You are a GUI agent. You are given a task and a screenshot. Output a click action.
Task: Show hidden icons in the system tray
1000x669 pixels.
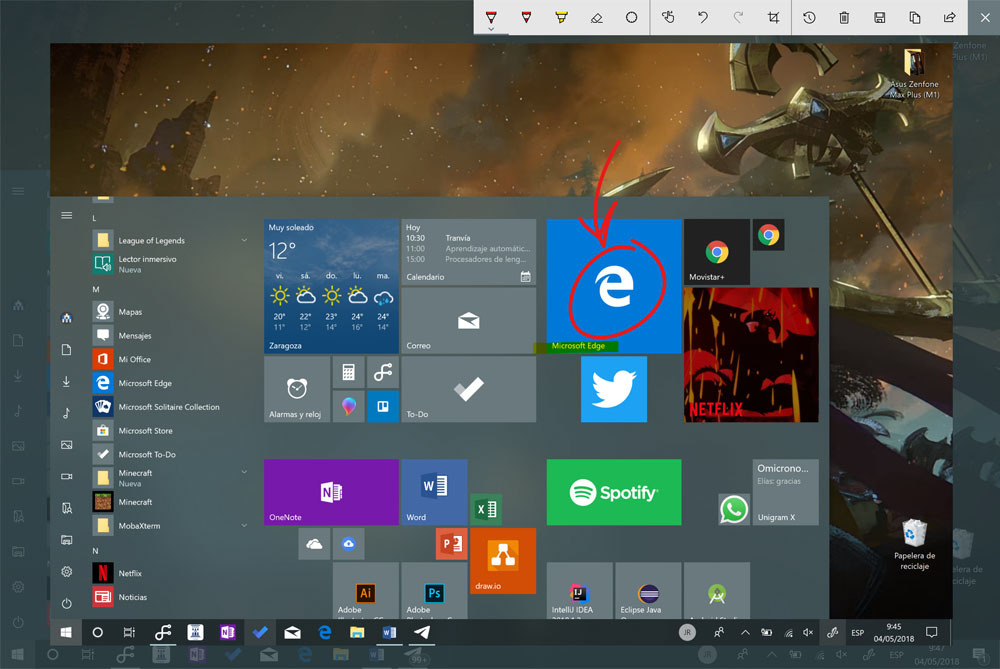(x=746, y=632)
